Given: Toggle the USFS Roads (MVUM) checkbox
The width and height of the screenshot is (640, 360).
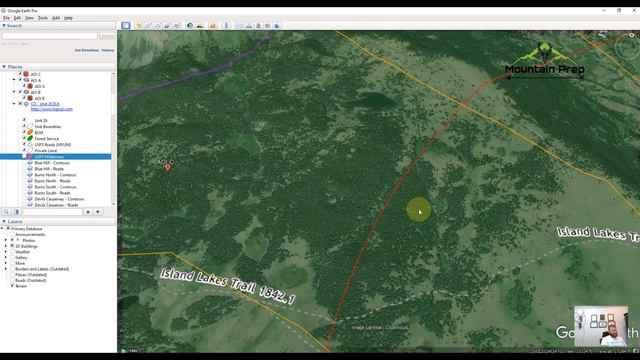Looking at the screenshot, I should [24, 144].
